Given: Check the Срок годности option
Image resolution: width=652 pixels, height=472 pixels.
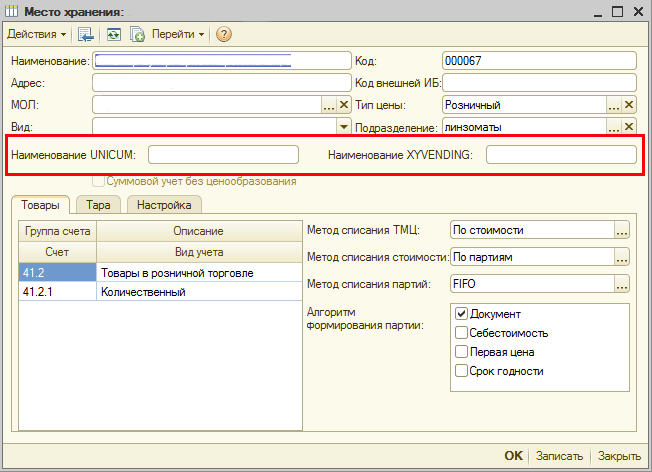Looking at the screenshot, I should [x=462, y=371].
